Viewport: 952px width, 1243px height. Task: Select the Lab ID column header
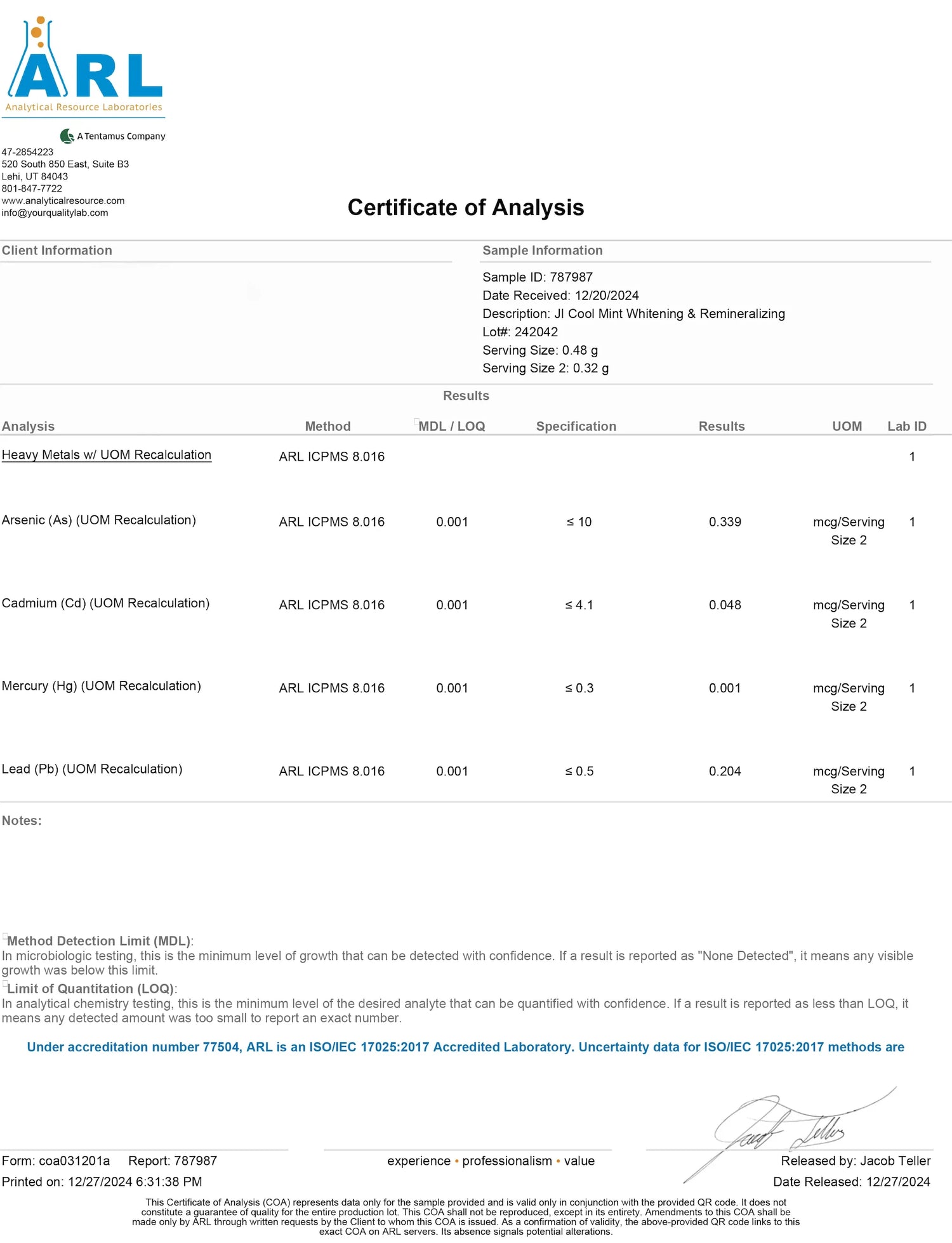906,426
